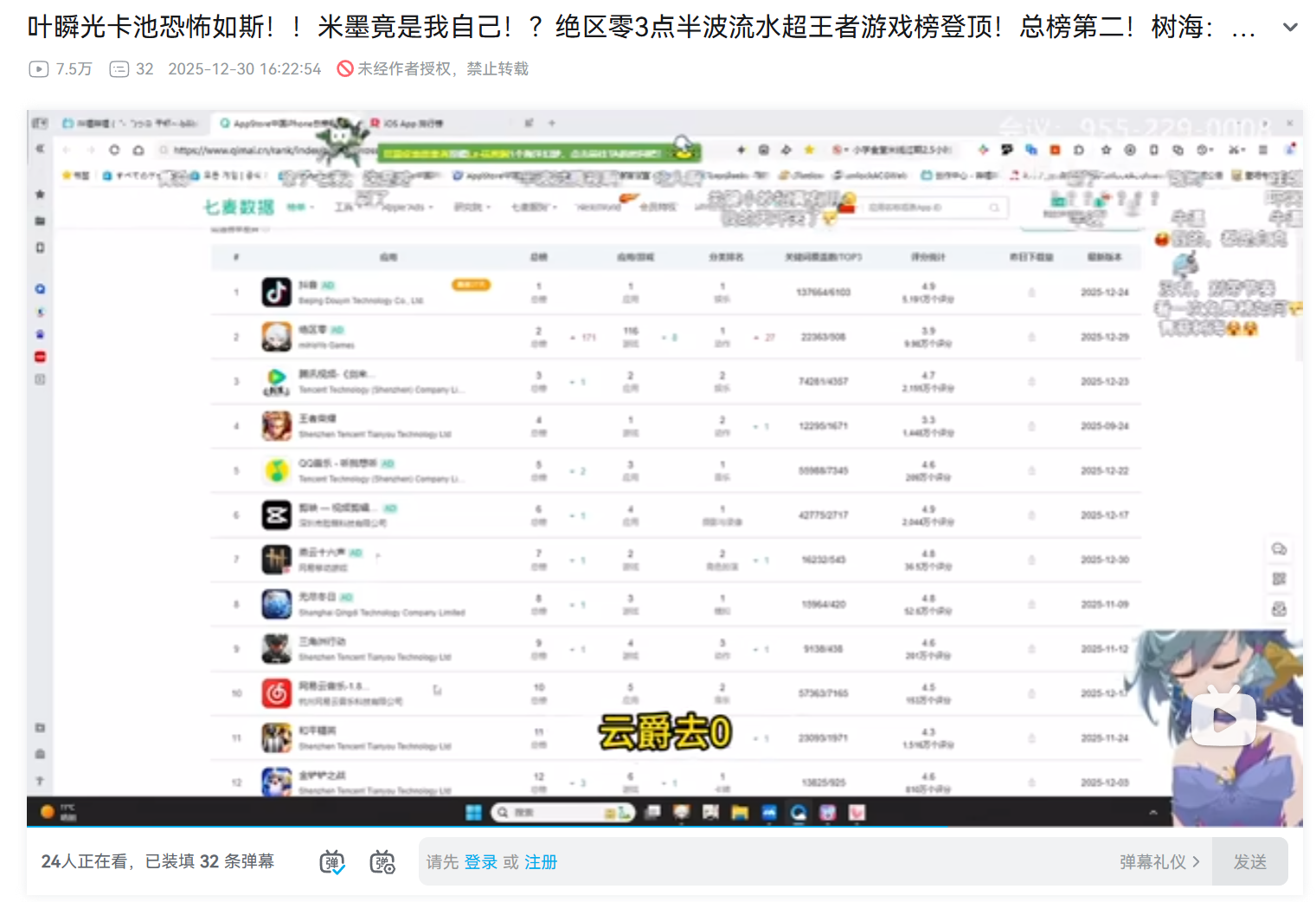Click the danmaku count icon beside 32
The image size is (1316, 902).
coord(119,69)
